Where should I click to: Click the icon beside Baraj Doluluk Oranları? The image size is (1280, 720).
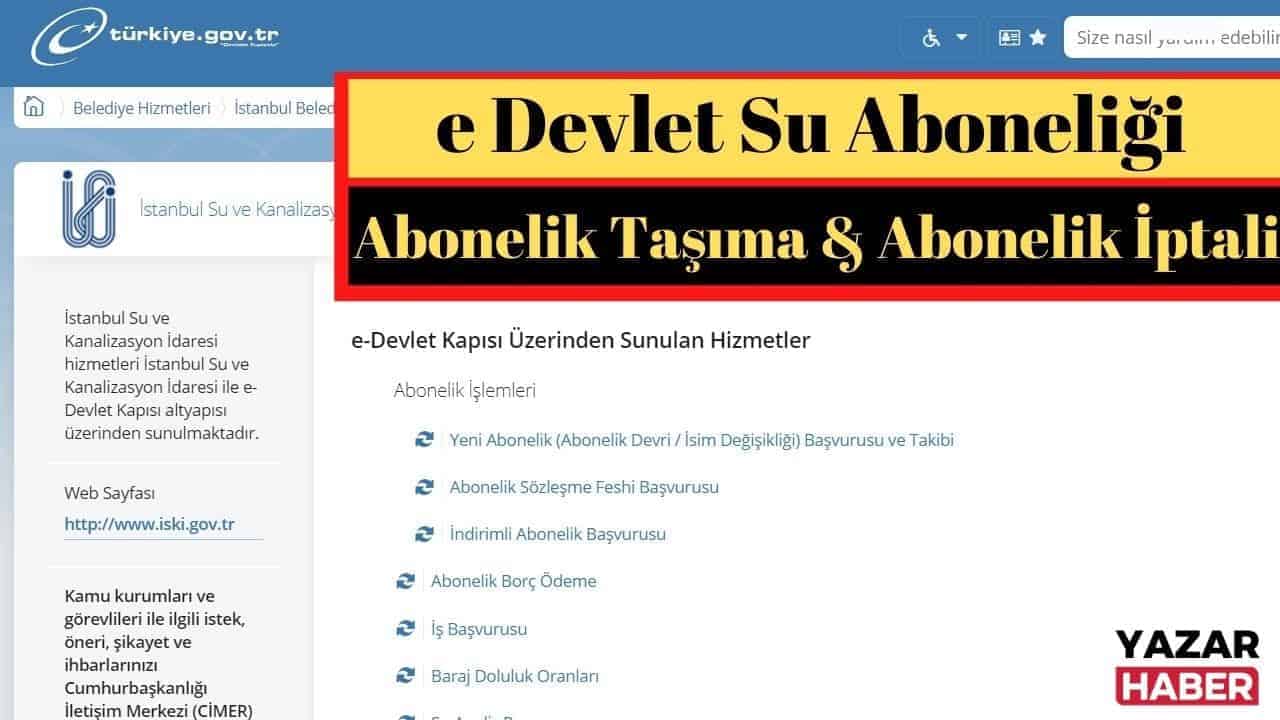point(405,676)
